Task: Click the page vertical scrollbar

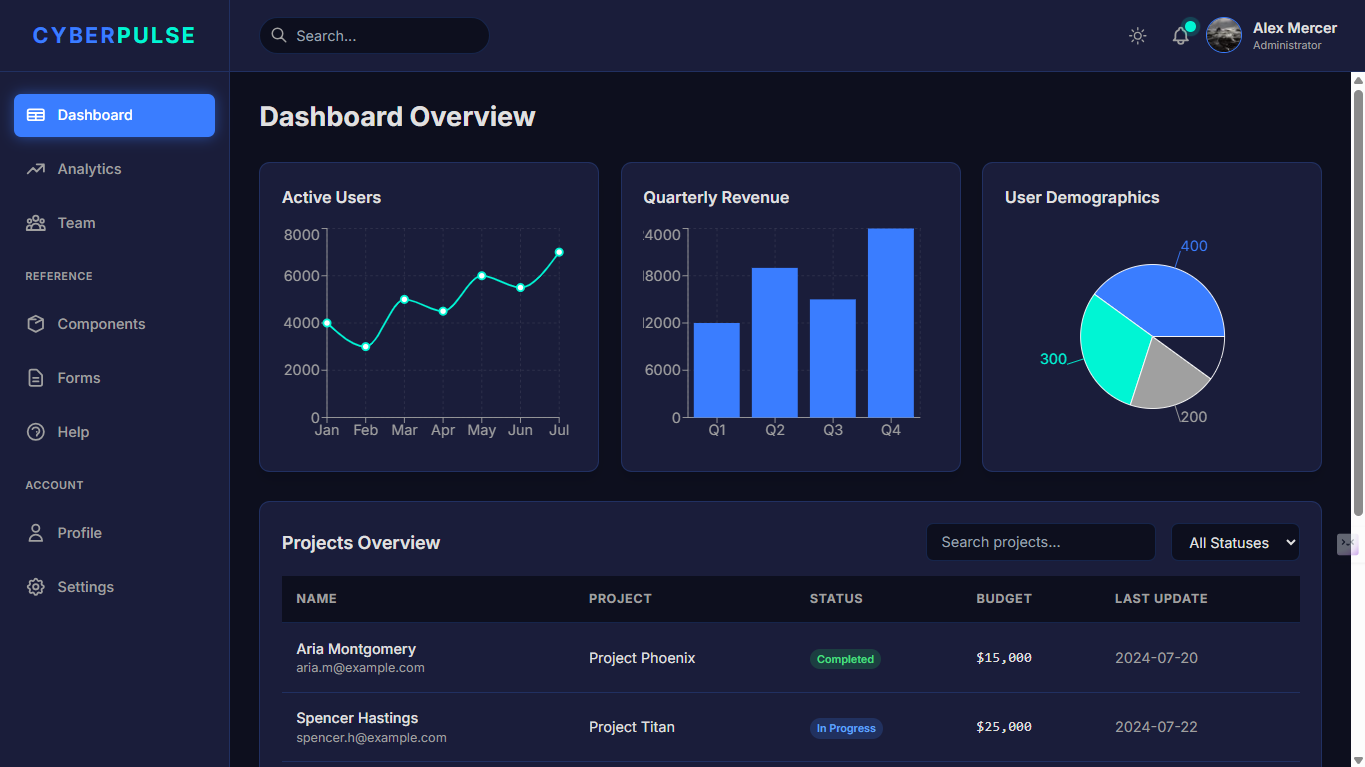Action: tap(1358, 300)
